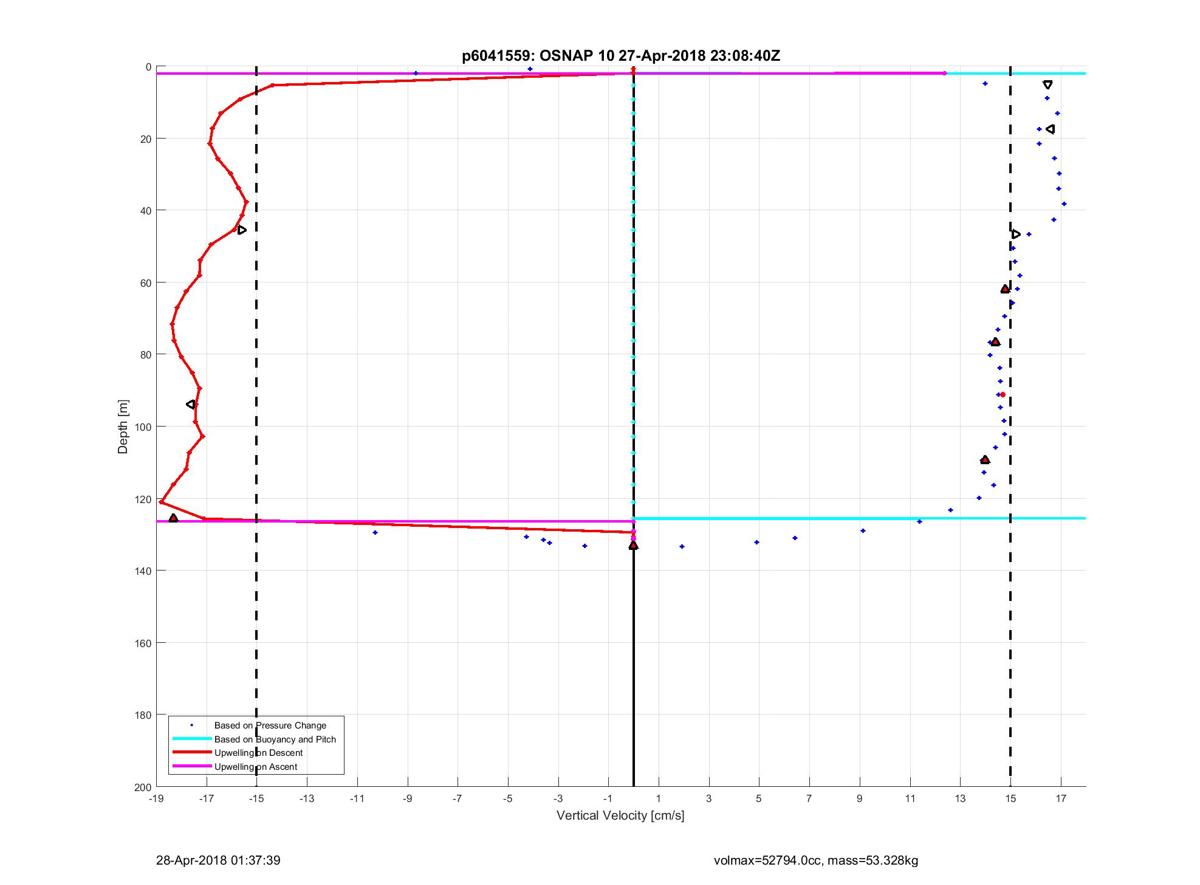Select the 'Vertical Velocity [cm/s]' x-axis label
This screenshot has height=885, width=1200.
click(620, 815)
